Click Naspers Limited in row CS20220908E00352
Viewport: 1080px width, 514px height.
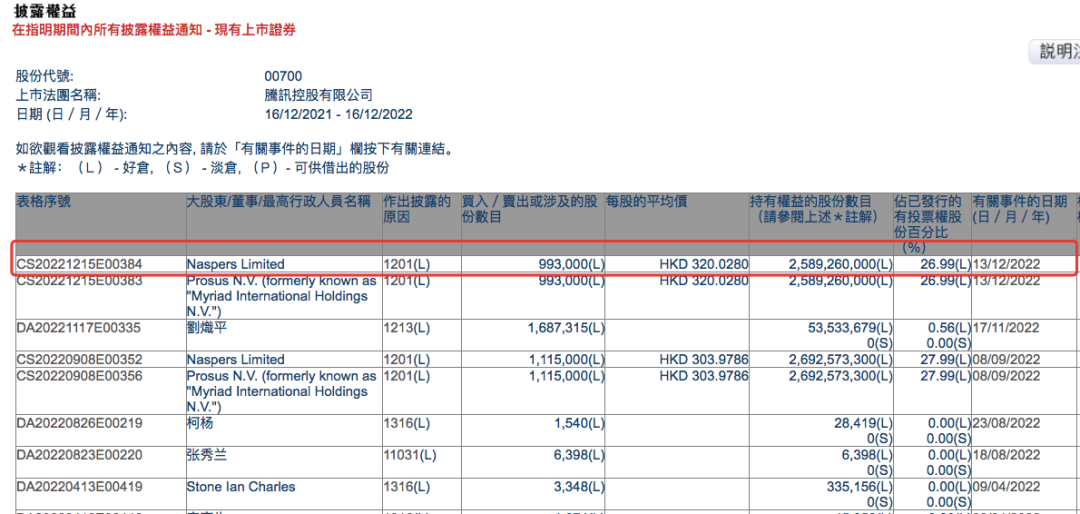click(x=236, y=359)
